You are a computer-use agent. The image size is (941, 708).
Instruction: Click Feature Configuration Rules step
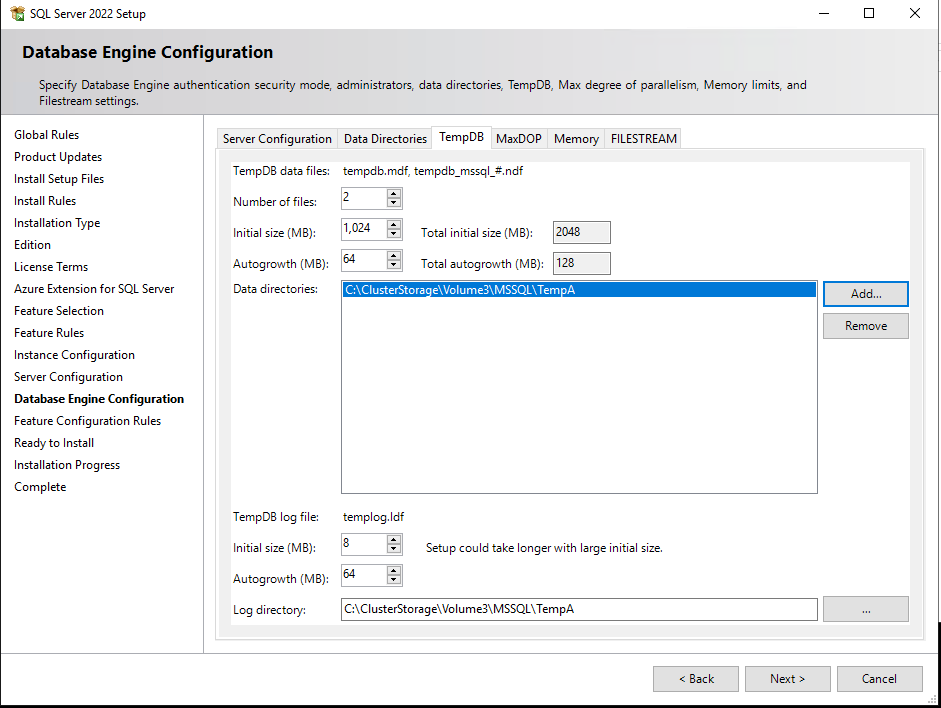88,421
